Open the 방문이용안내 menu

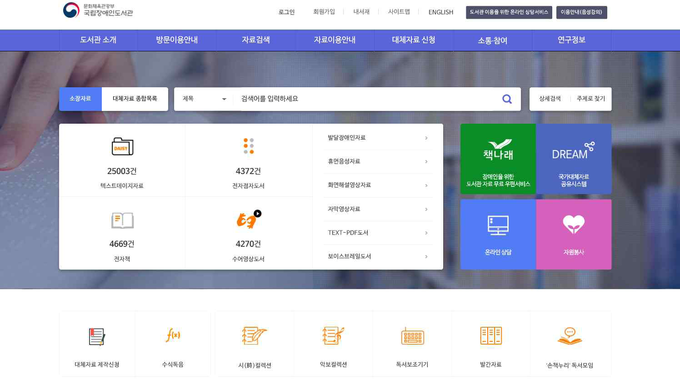coord(177,40)
